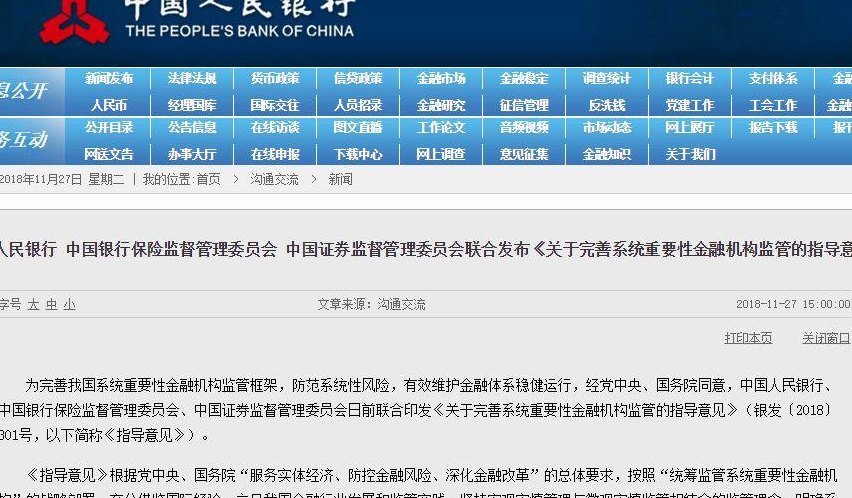This screenshot has width=852, height=498.
Task: Go to 首页 in breadcrumb
Action: click(208, 179)
